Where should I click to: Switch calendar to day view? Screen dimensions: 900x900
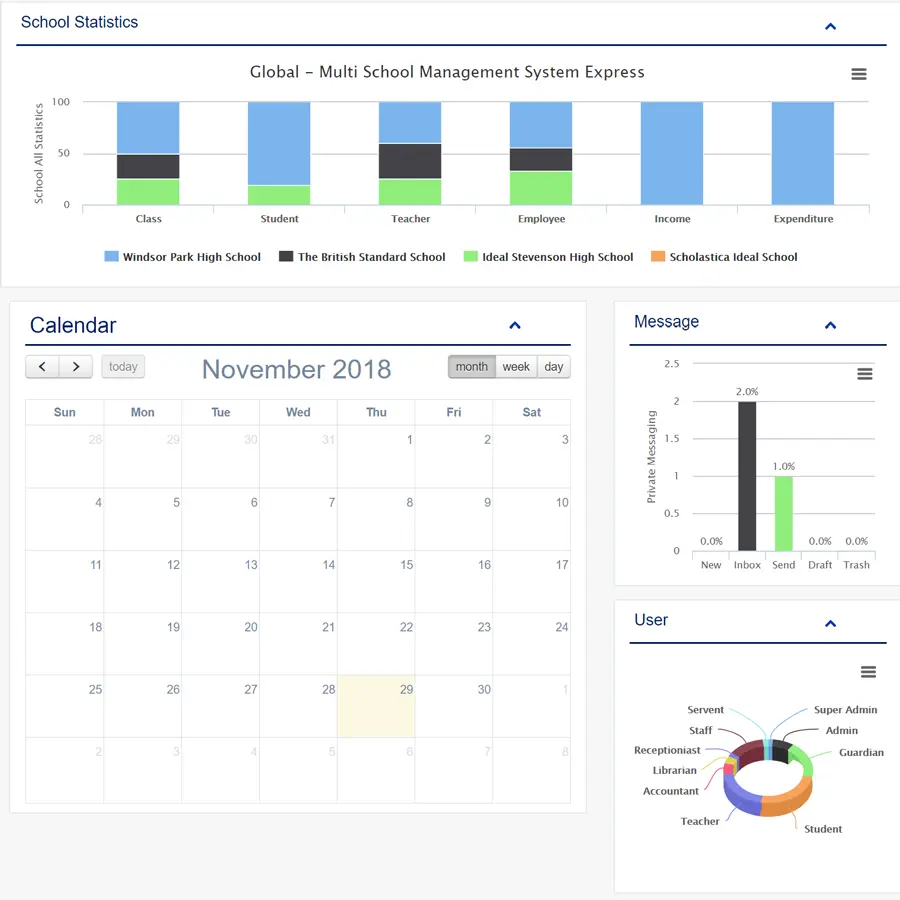pos(553,367)
